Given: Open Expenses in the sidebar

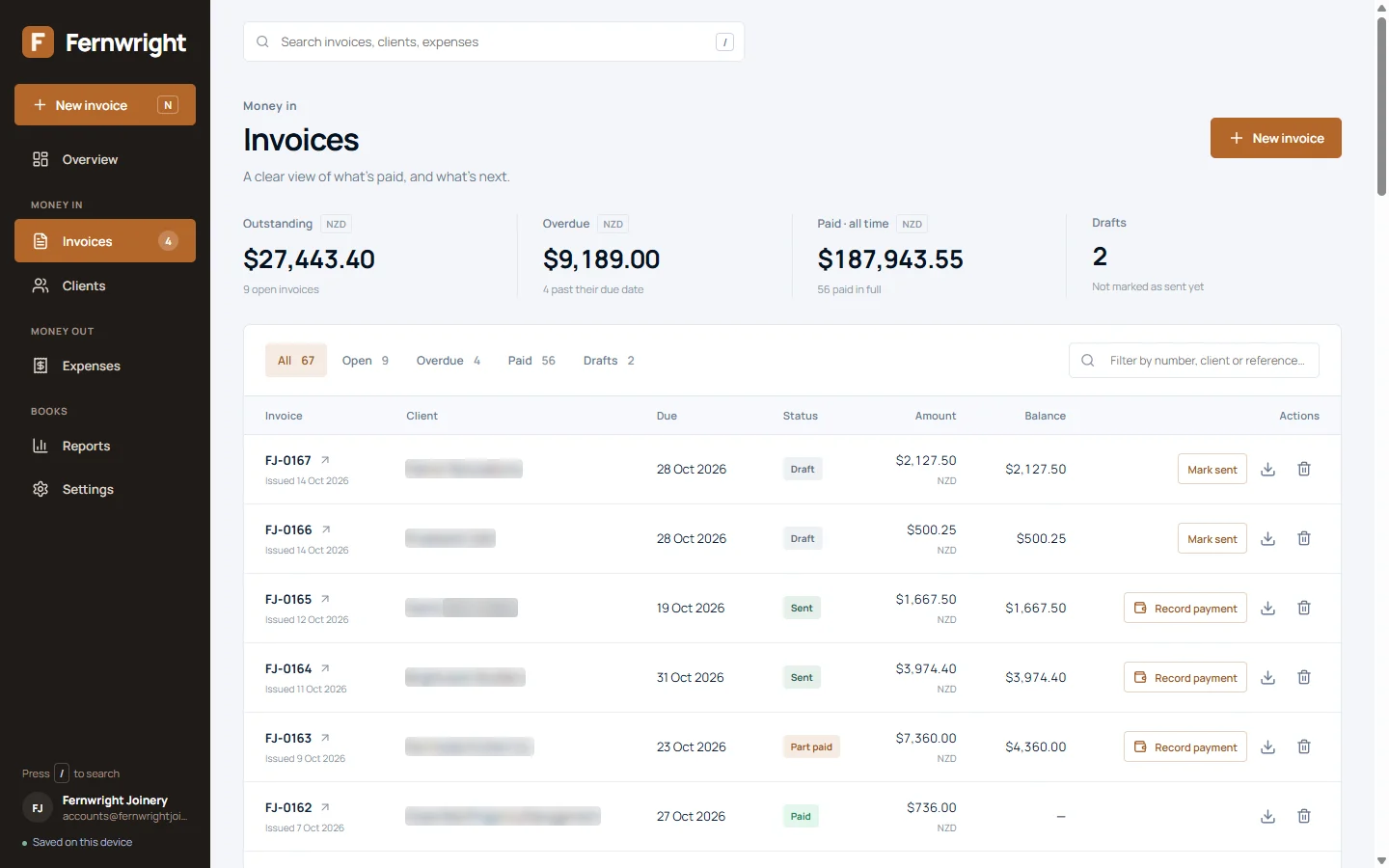Looking at the screenshot, I should pyautogui.click(x=105, y=366).
